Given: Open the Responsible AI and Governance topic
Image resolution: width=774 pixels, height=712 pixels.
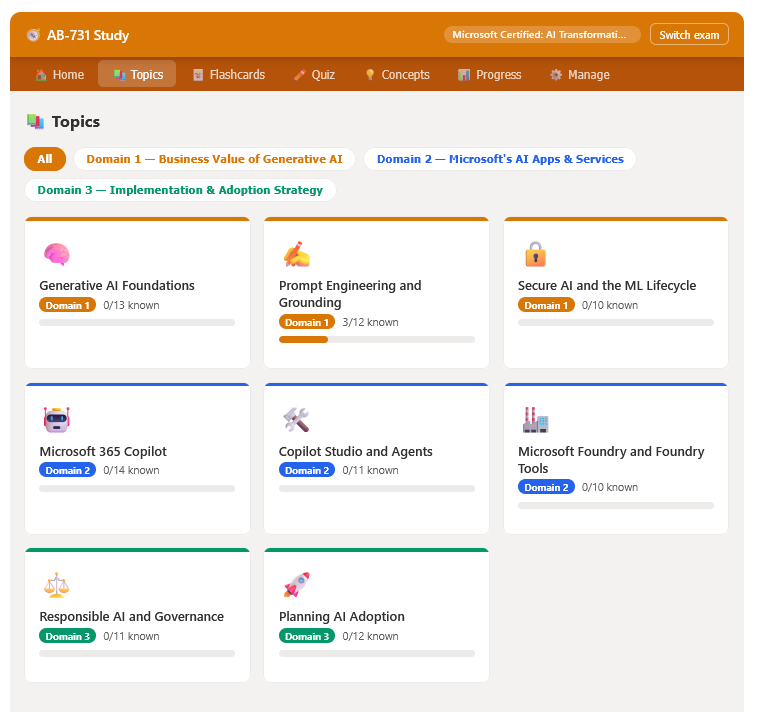Looking at the screenshot, I should point(137,615).
